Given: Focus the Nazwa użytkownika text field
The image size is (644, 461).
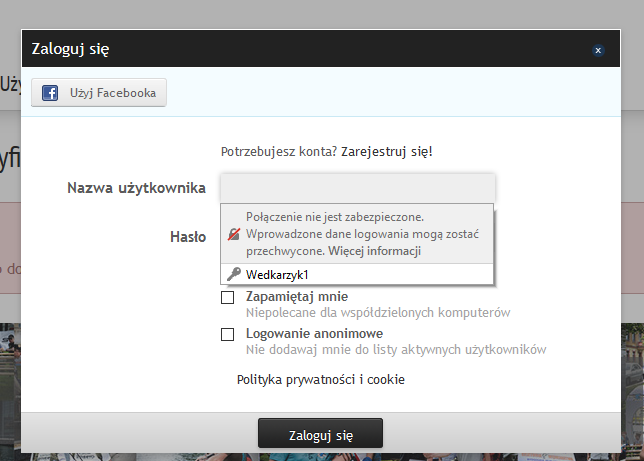Looking at the screenshot, I should [x=357, y=187].
